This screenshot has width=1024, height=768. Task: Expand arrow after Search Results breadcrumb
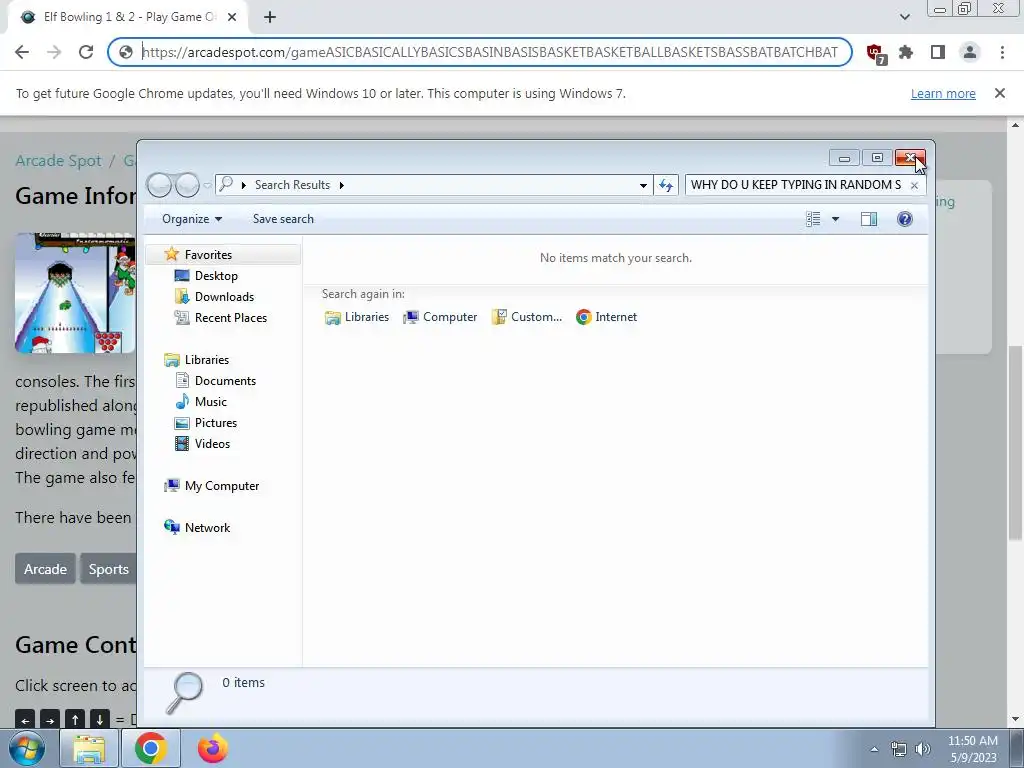pyautogui.click(x=341, y=185)
